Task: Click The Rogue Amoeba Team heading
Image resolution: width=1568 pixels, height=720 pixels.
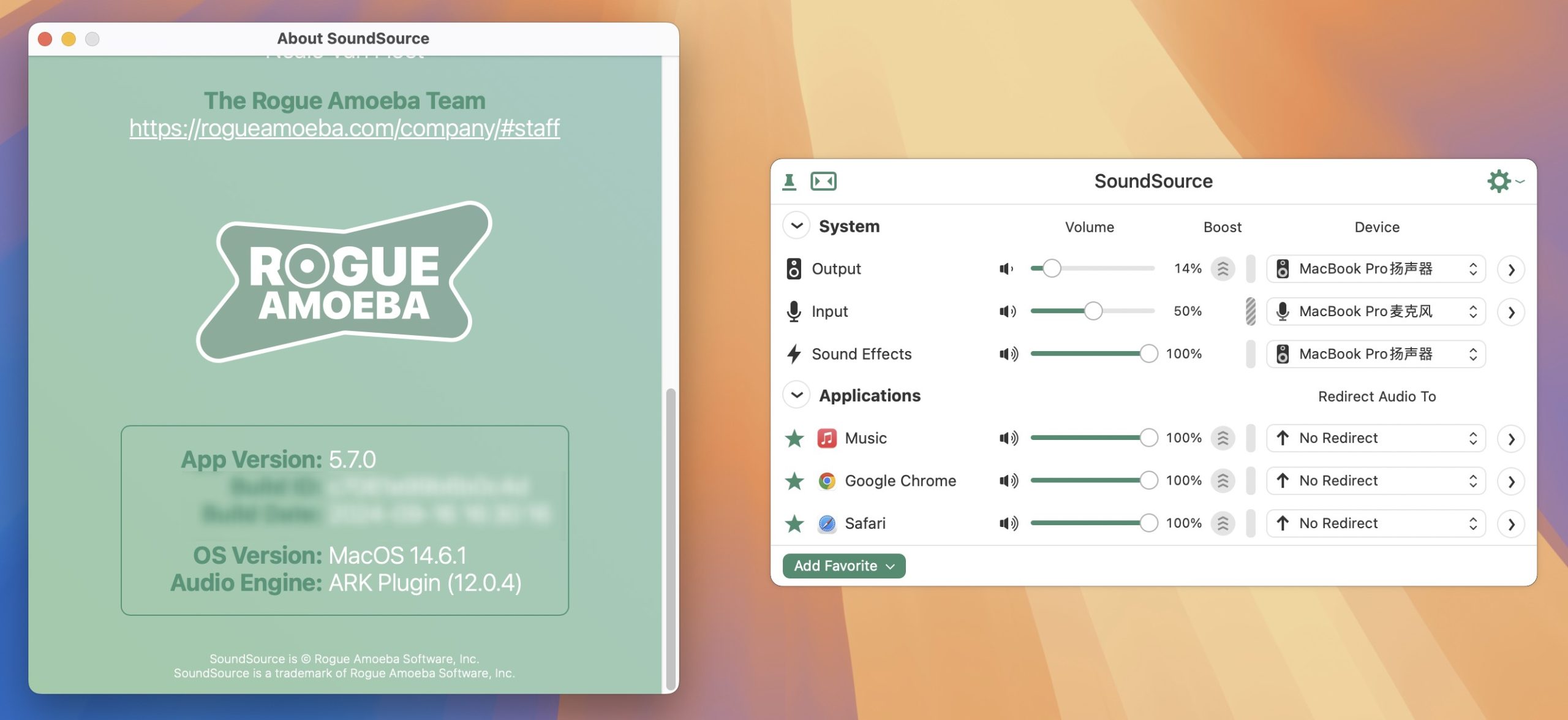Action: pos(344,100)
